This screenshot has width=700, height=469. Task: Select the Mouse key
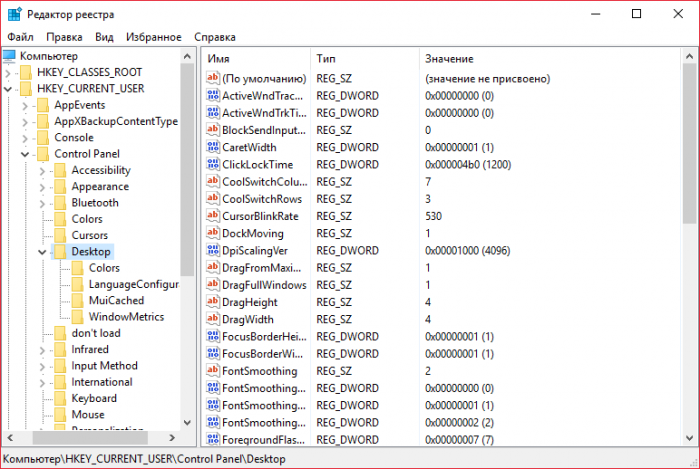[x=88, y=415]
